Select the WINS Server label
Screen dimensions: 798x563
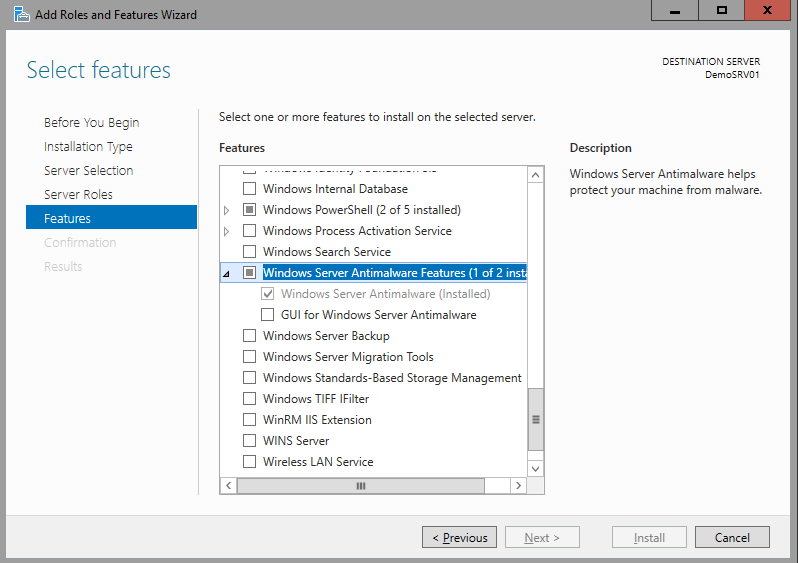click(296, 440)
